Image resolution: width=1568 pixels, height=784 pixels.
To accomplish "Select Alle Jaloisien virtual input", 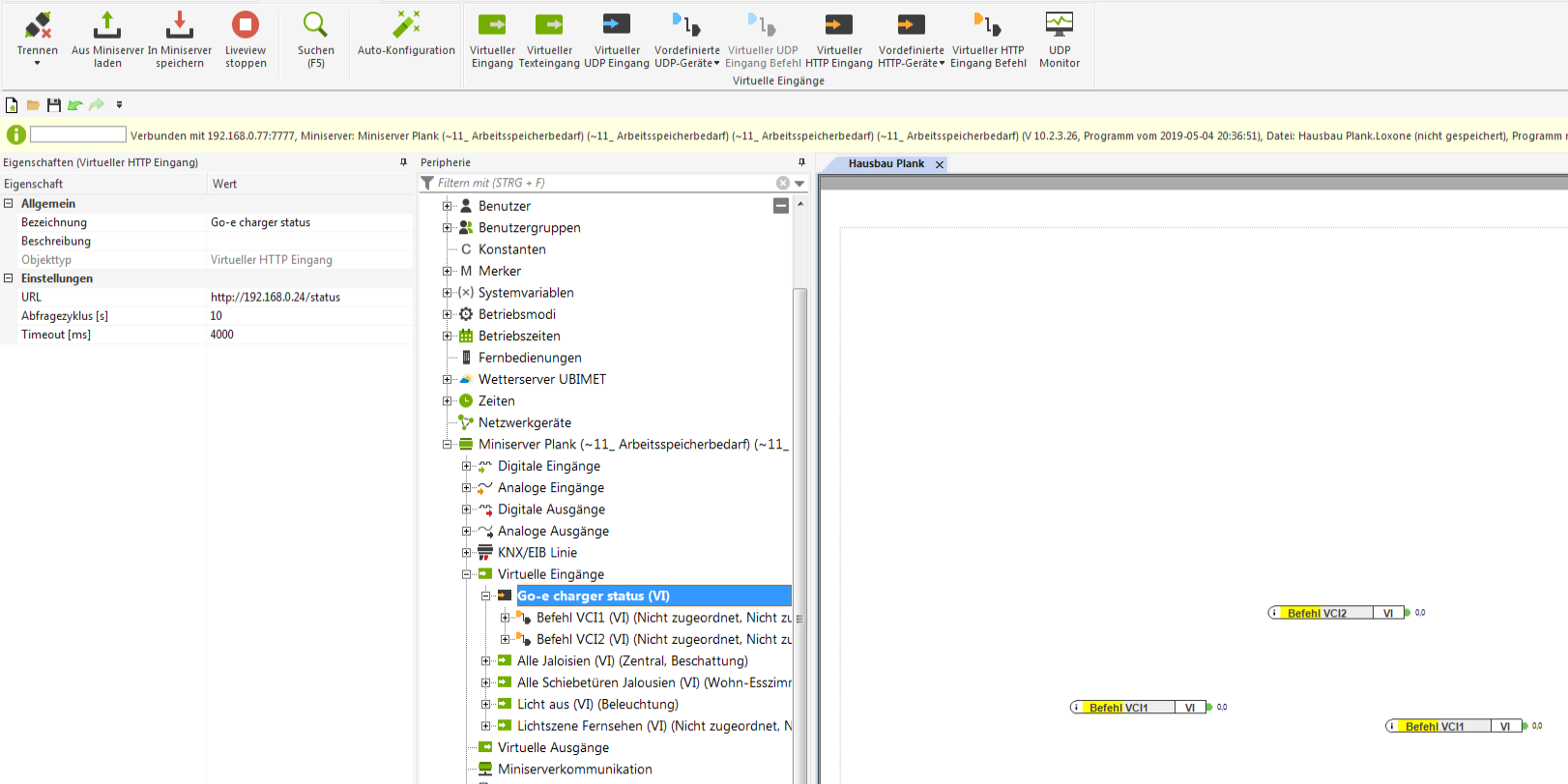I will pos(631,661).
